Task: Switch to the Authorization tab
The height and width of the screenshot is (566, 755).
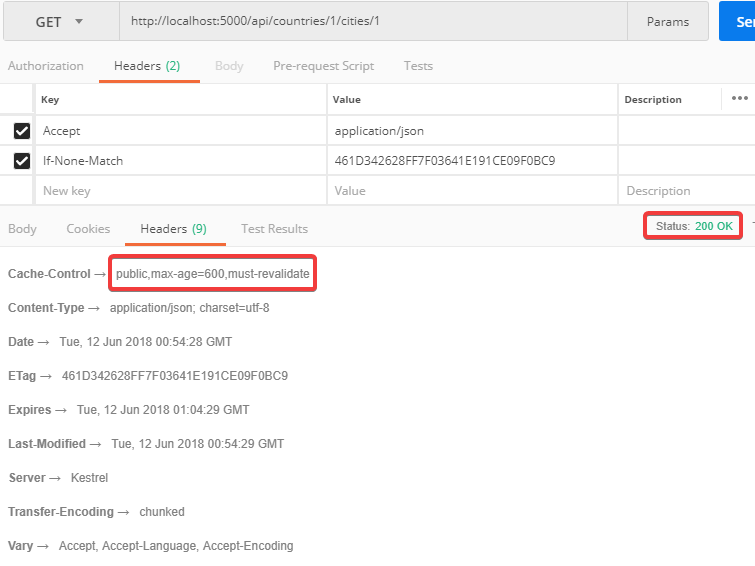Action: 46,66
